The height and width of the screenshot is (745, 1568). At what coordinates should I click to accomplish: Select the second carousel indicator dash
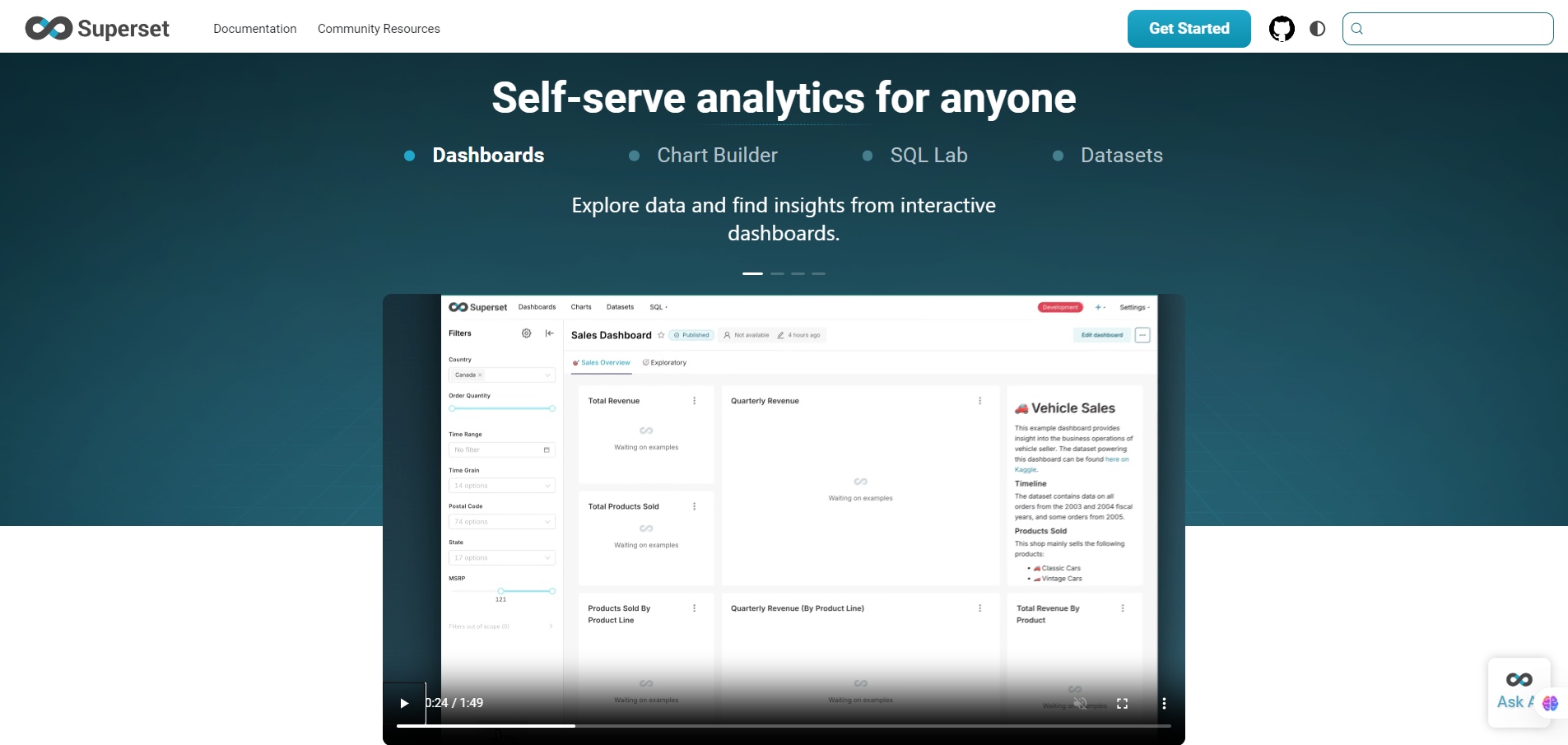[x=778, y=273]
